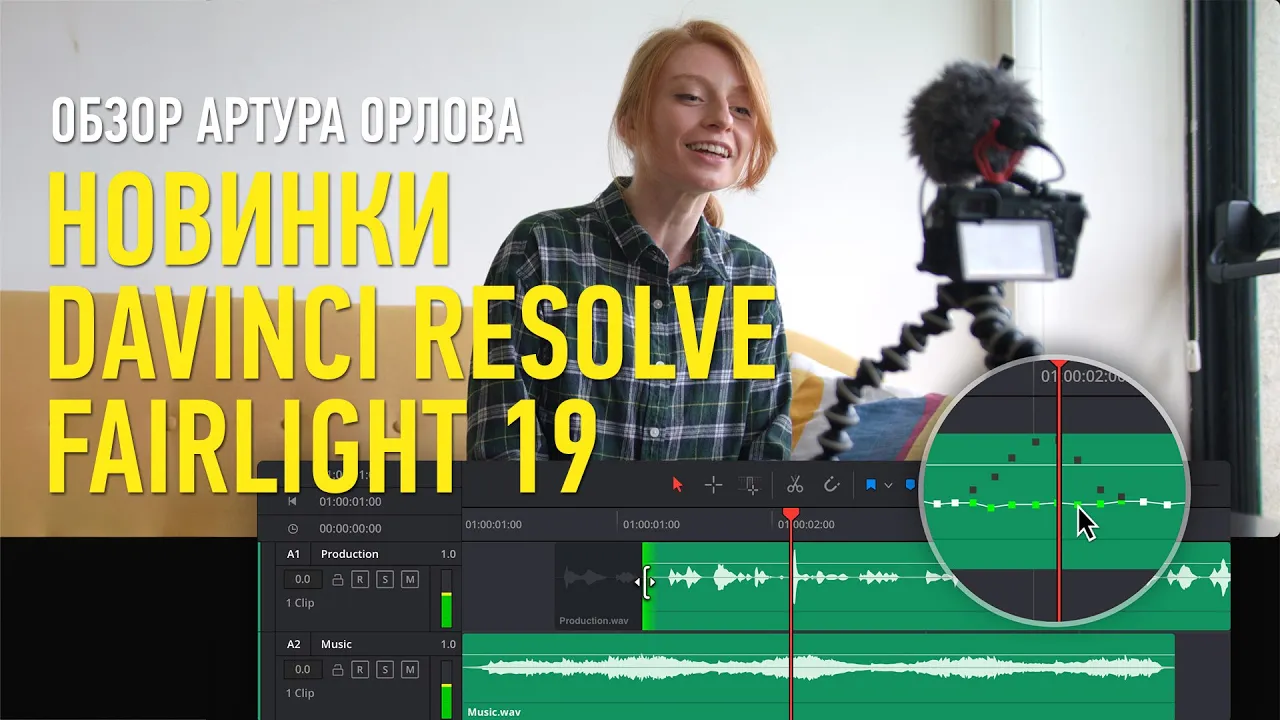This screenshot has height=720, width=1280.
Task: Click the 00:00:00:00 duration timecode
Action: point(350,528)
